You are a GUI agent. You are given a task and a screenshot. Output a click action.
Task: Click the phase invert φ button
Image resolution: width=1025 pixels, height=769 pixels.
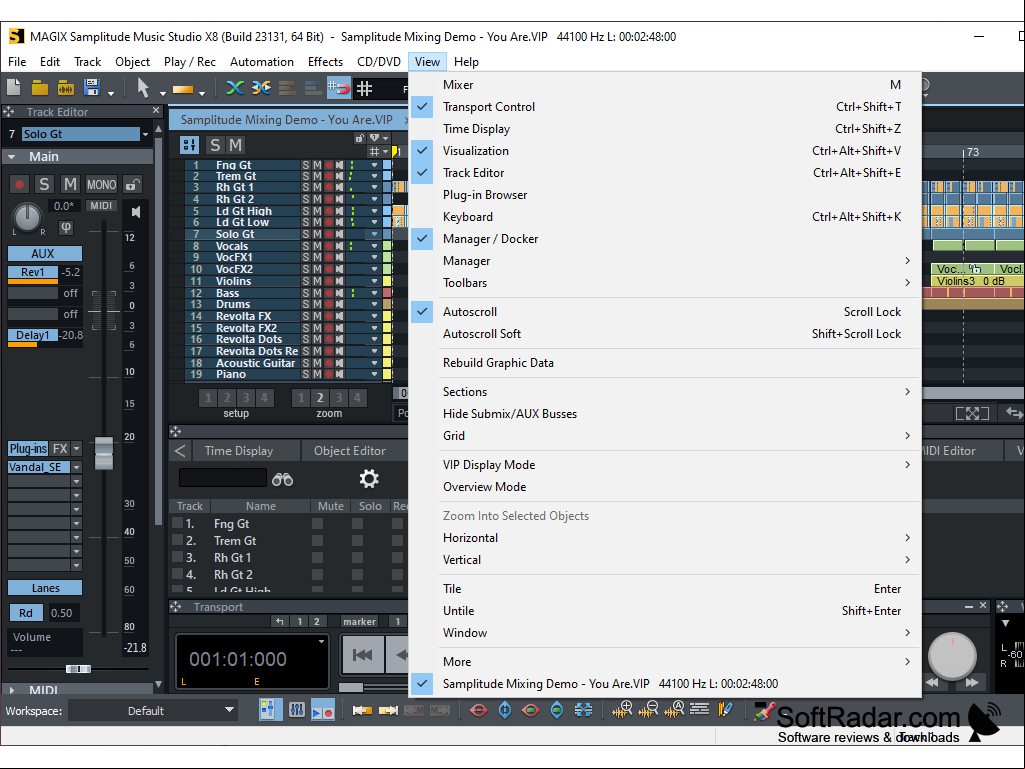(x=66, y=228)
